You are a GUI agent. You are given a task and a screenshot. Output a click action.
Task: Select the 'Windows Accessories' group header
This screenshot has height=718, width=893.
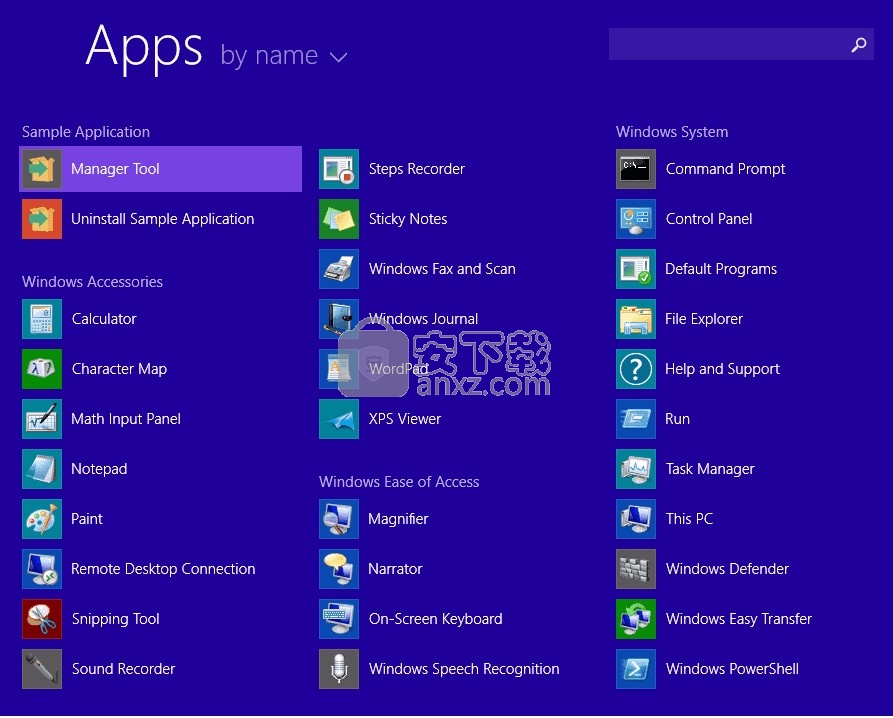92,282
